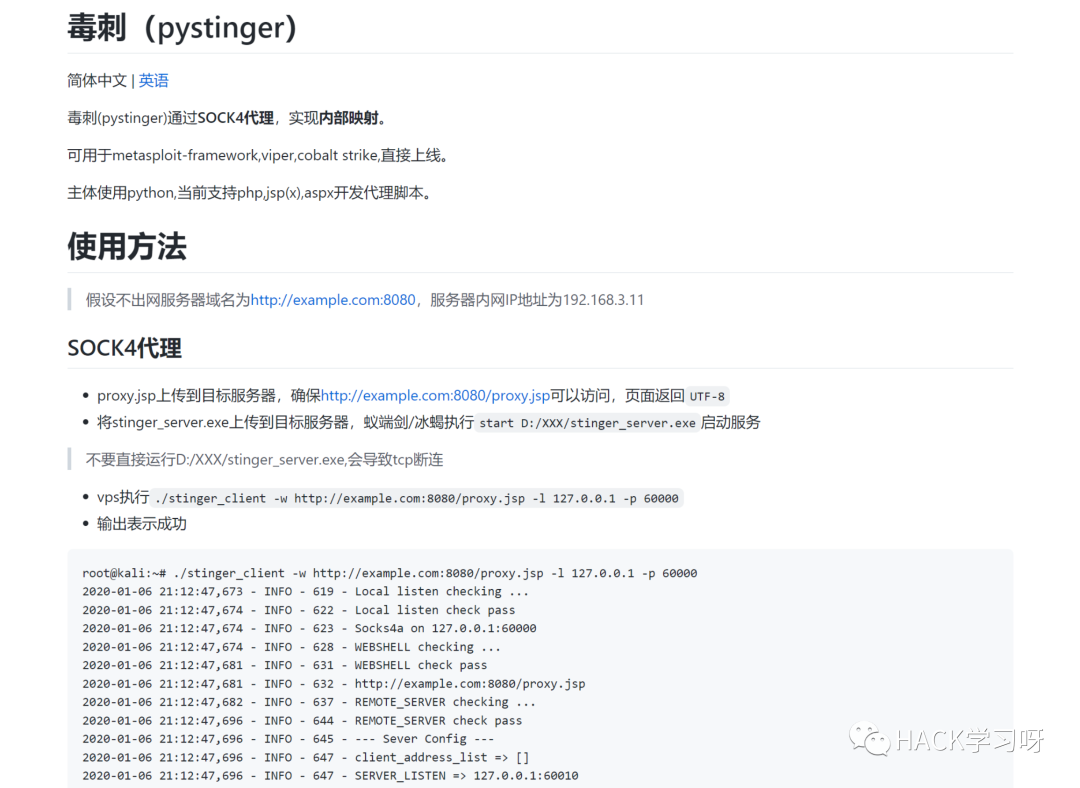Image resolution: width=1080 pixels, height=788 pixels.
Task: Click log line '--- Sever Config ---'
Action: click(x=288, y=739)
